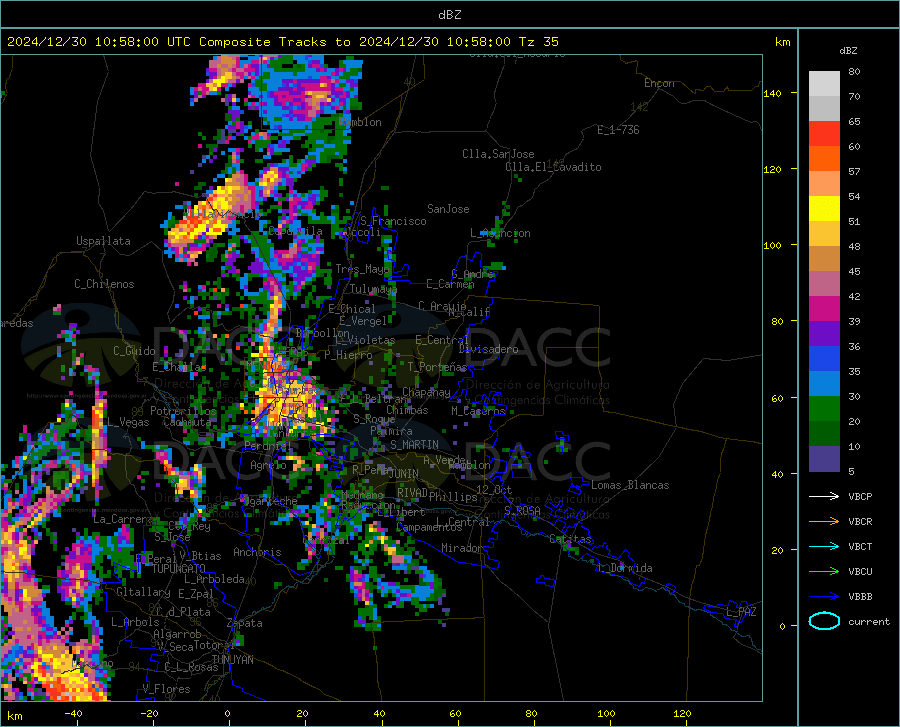This screenshot has width=900, height=727.
Task: Click the 140 km tick on right axis
Action: coord(772,93)
